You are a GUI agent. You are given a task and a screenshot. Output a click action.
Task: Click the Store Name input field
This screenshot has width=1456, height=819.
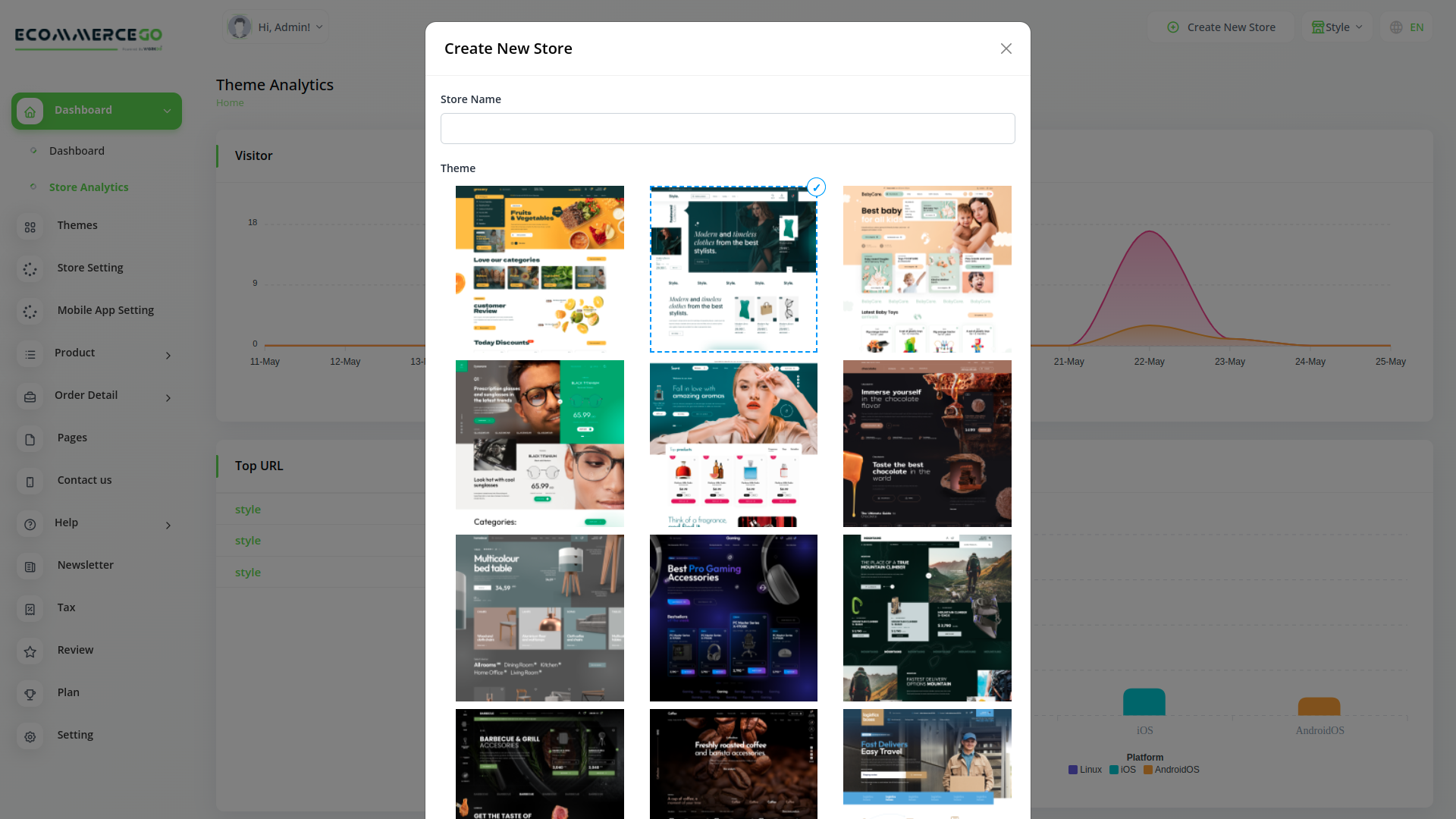(x=727, y=128)
